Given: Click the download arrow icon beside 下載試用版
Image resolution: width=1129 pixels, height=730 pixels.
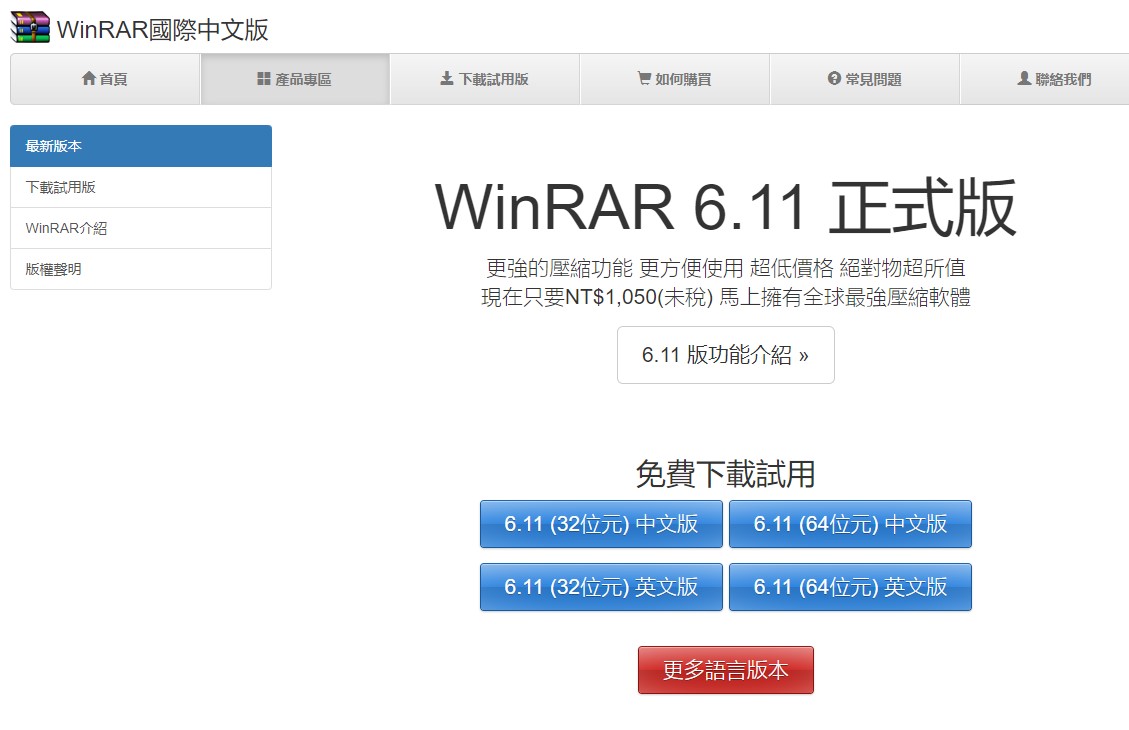Looking at the screenshot, I should [x=447, y=79].
